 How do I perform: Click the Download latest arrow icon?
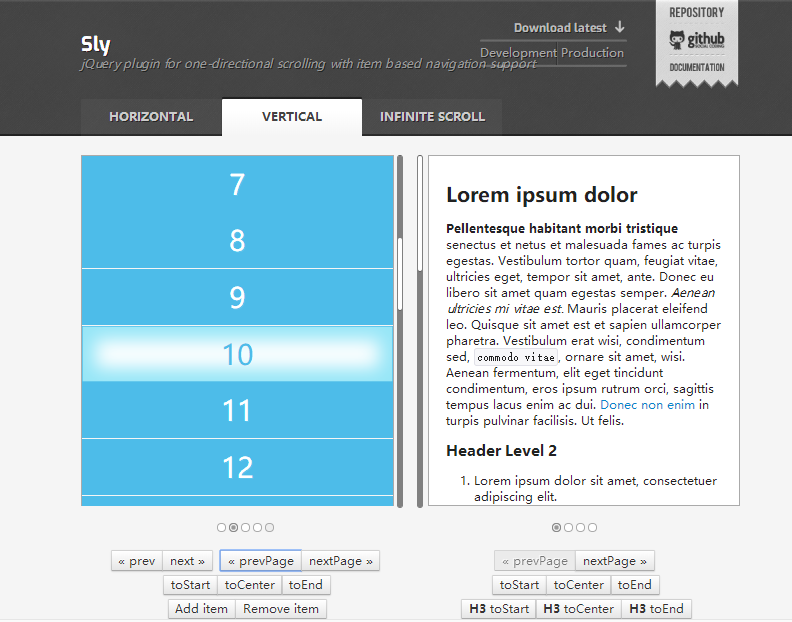point(620,27)
